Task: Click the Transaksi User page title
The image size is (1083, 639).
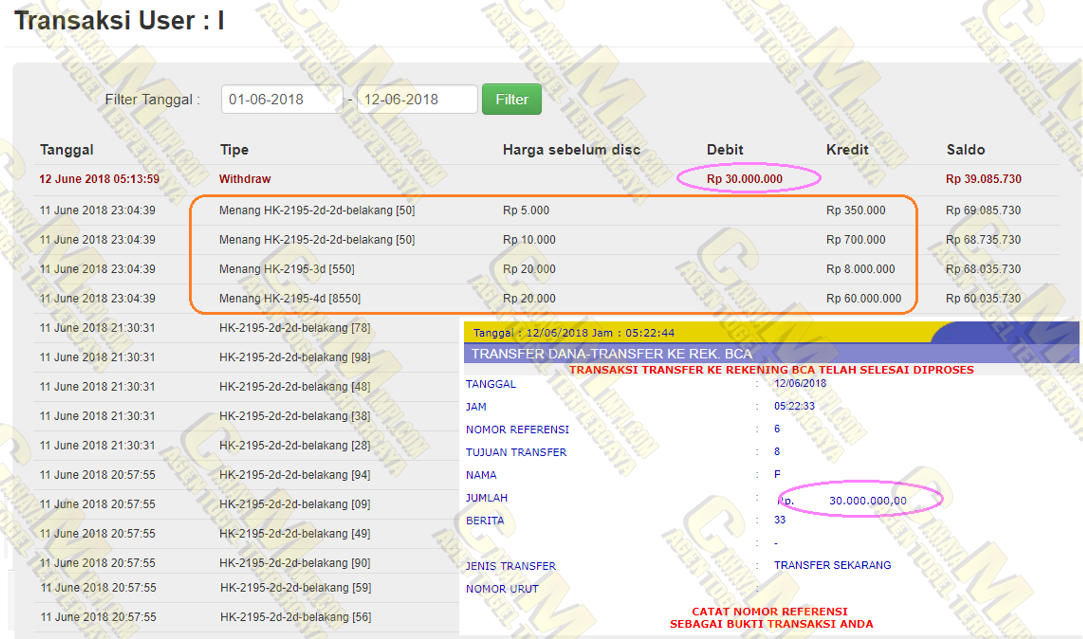Action: (x=119, y=21)
